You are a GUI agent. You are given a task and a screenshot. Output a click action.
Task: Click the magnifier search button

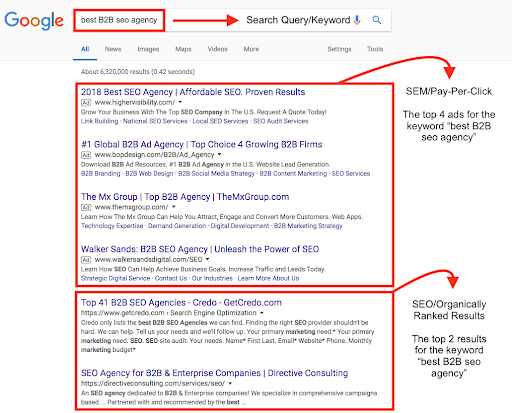(x=377, y=20)
